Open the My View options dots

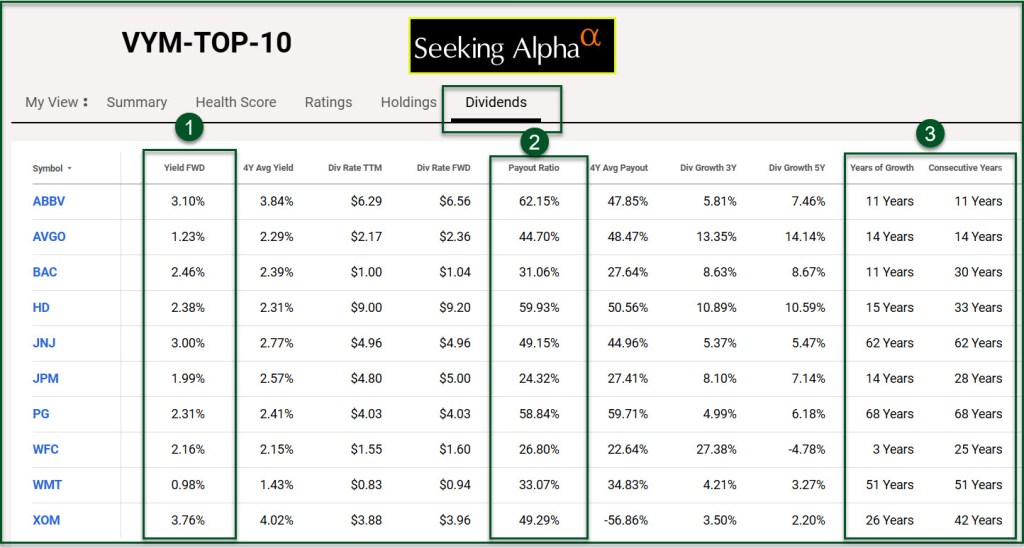click(86, 102)
